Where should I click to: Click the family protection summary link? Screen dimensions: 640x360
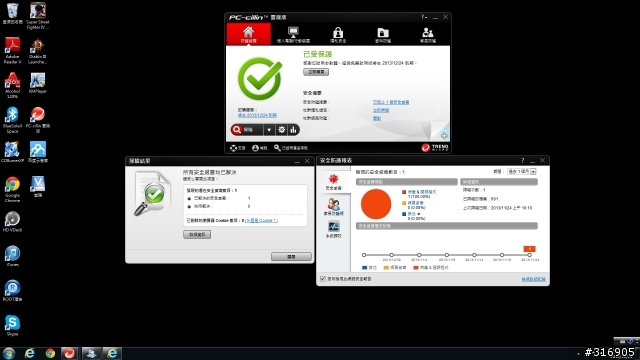[x=377, y=118]
